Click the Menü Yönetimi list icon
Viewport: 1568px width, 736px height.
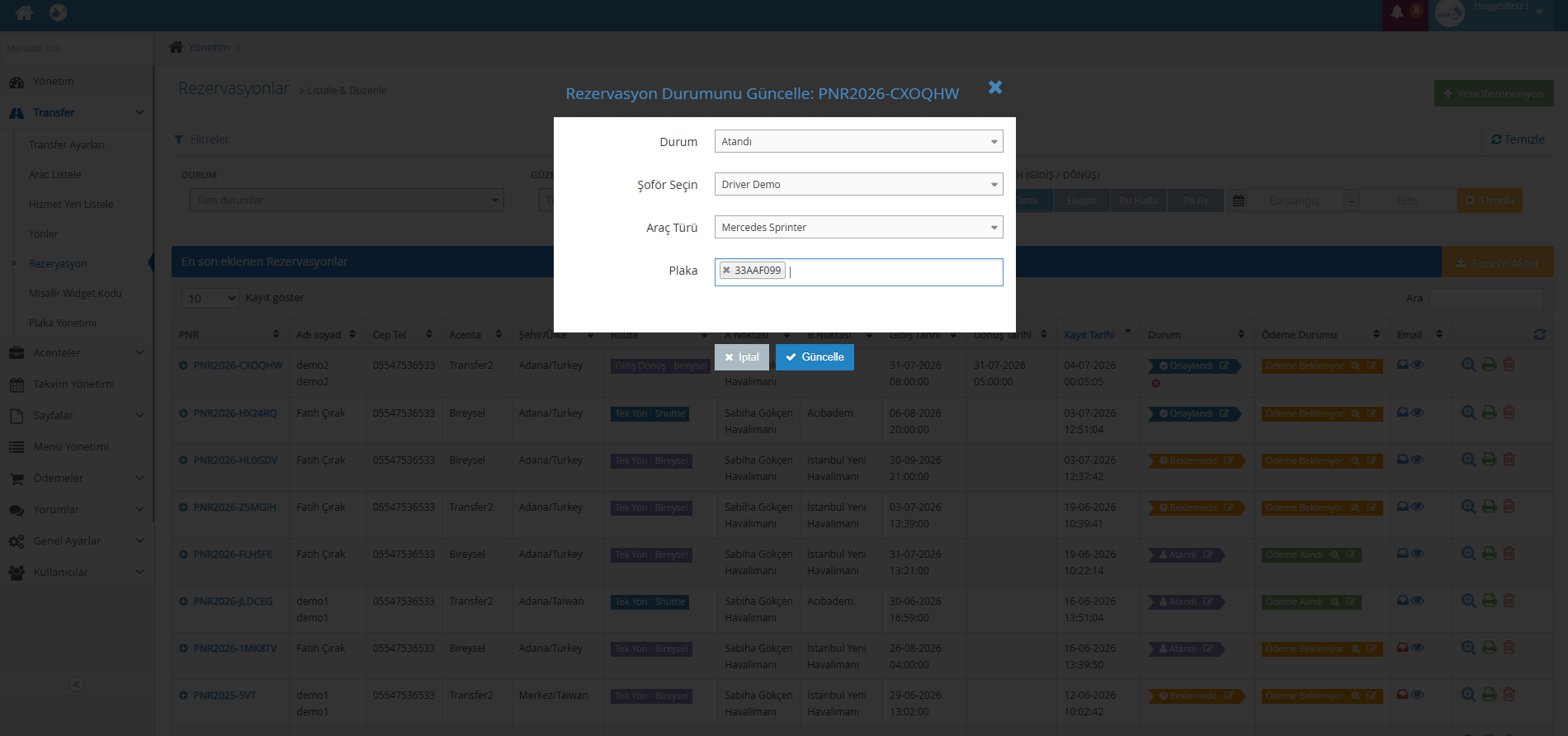(x=17, y=447)
